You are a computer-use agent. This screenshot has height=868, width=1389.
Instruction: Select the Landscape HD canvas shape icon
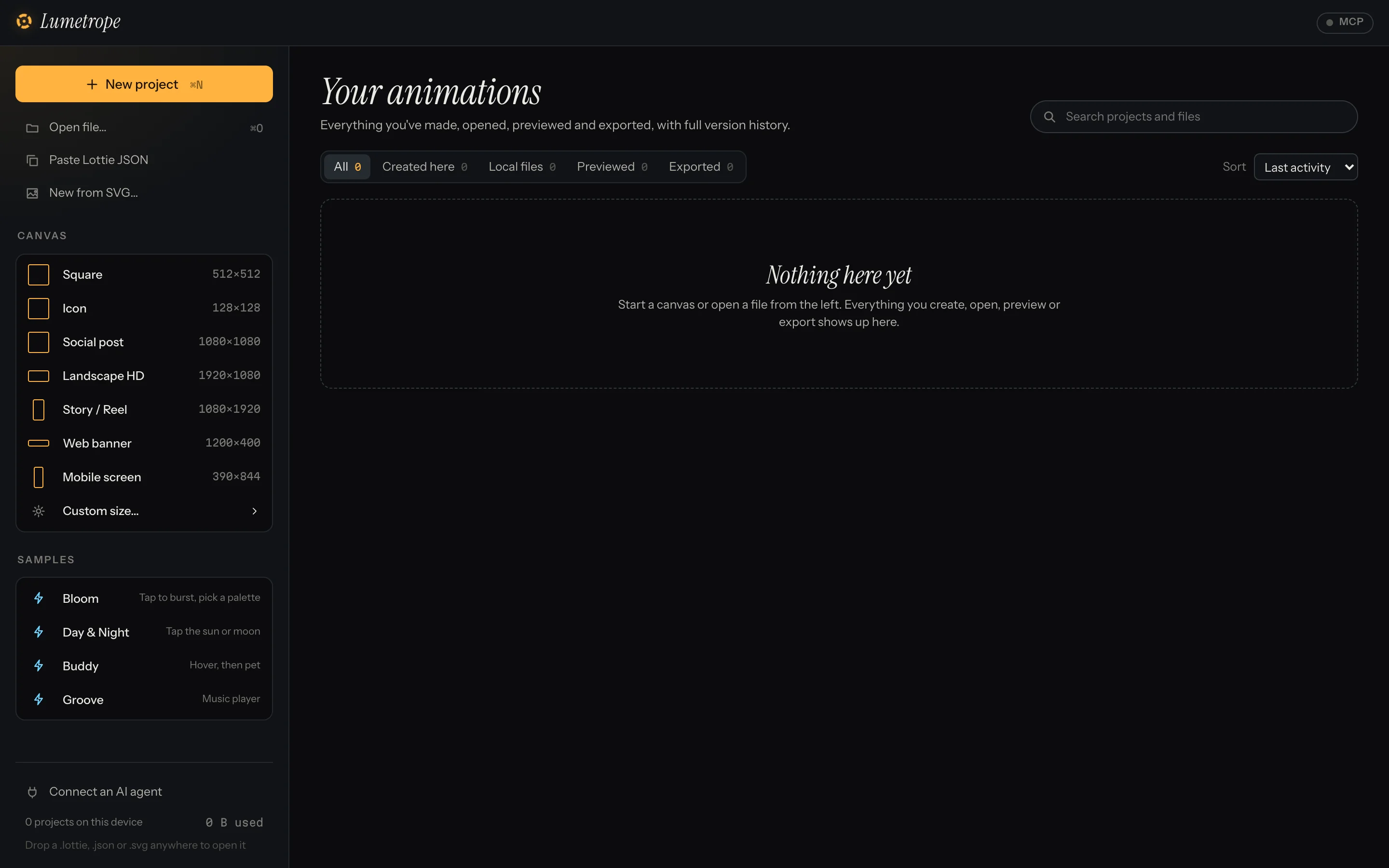pos(39,376)
